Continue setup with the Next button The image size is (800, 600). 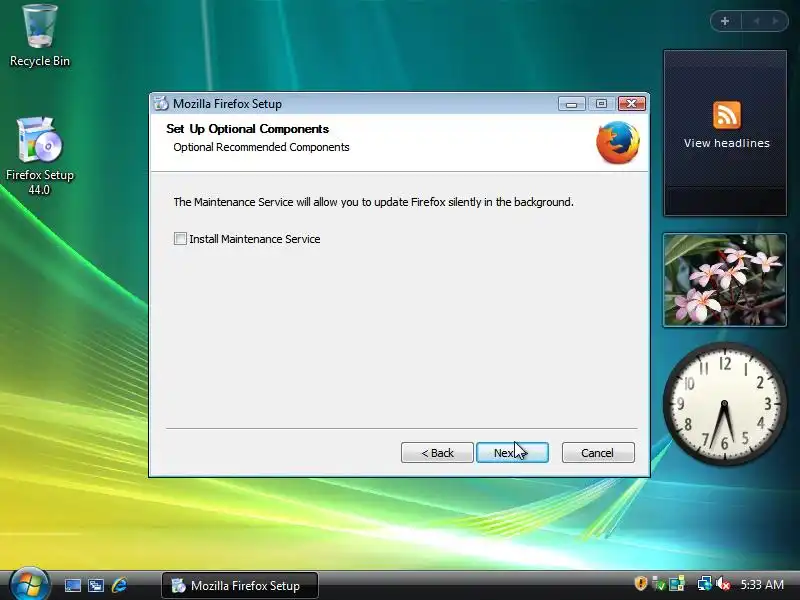pyautogui.click(x=512, y=453)
